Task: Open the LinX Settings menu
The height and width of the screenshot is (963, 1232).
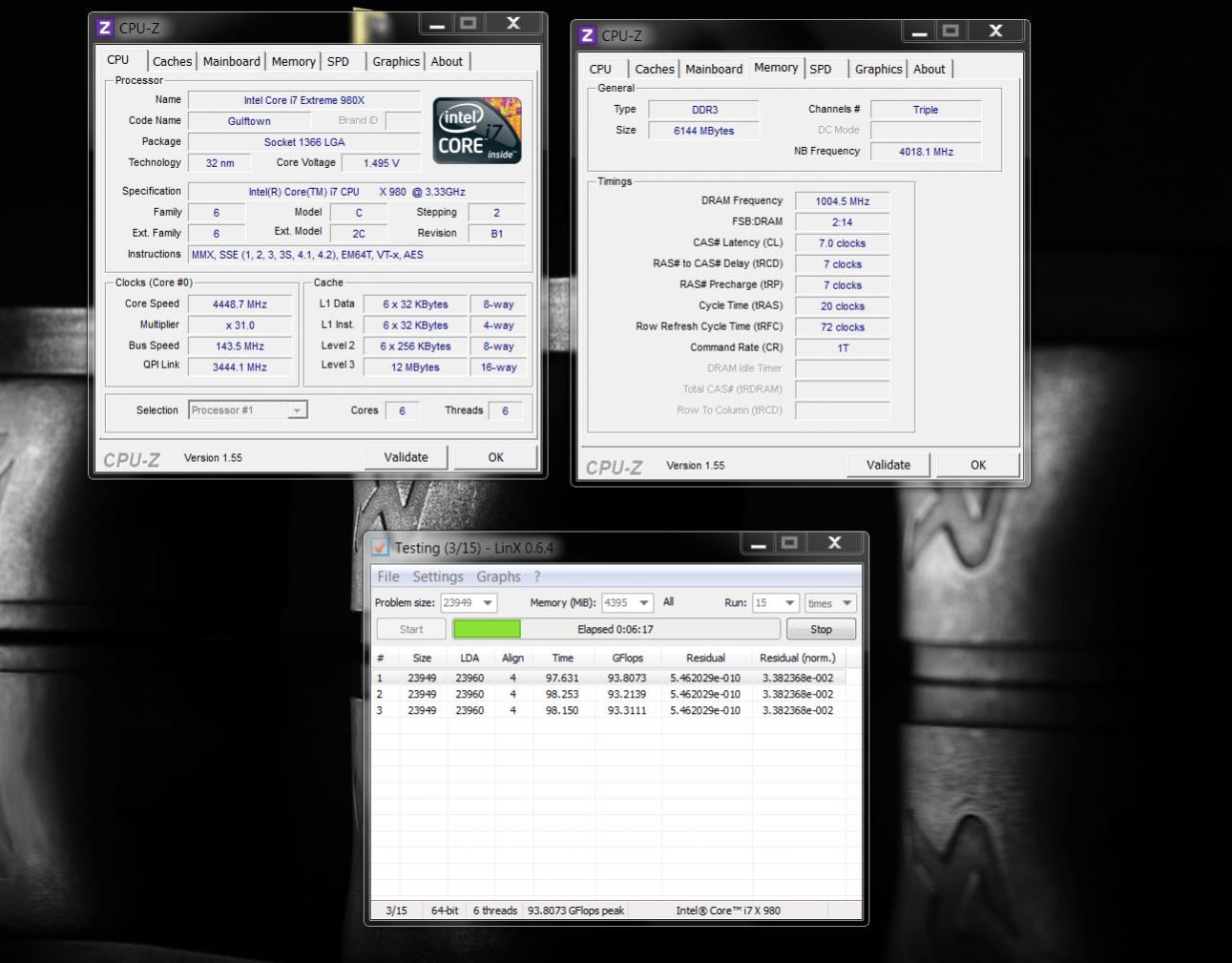Action: [x=438, y=576]
